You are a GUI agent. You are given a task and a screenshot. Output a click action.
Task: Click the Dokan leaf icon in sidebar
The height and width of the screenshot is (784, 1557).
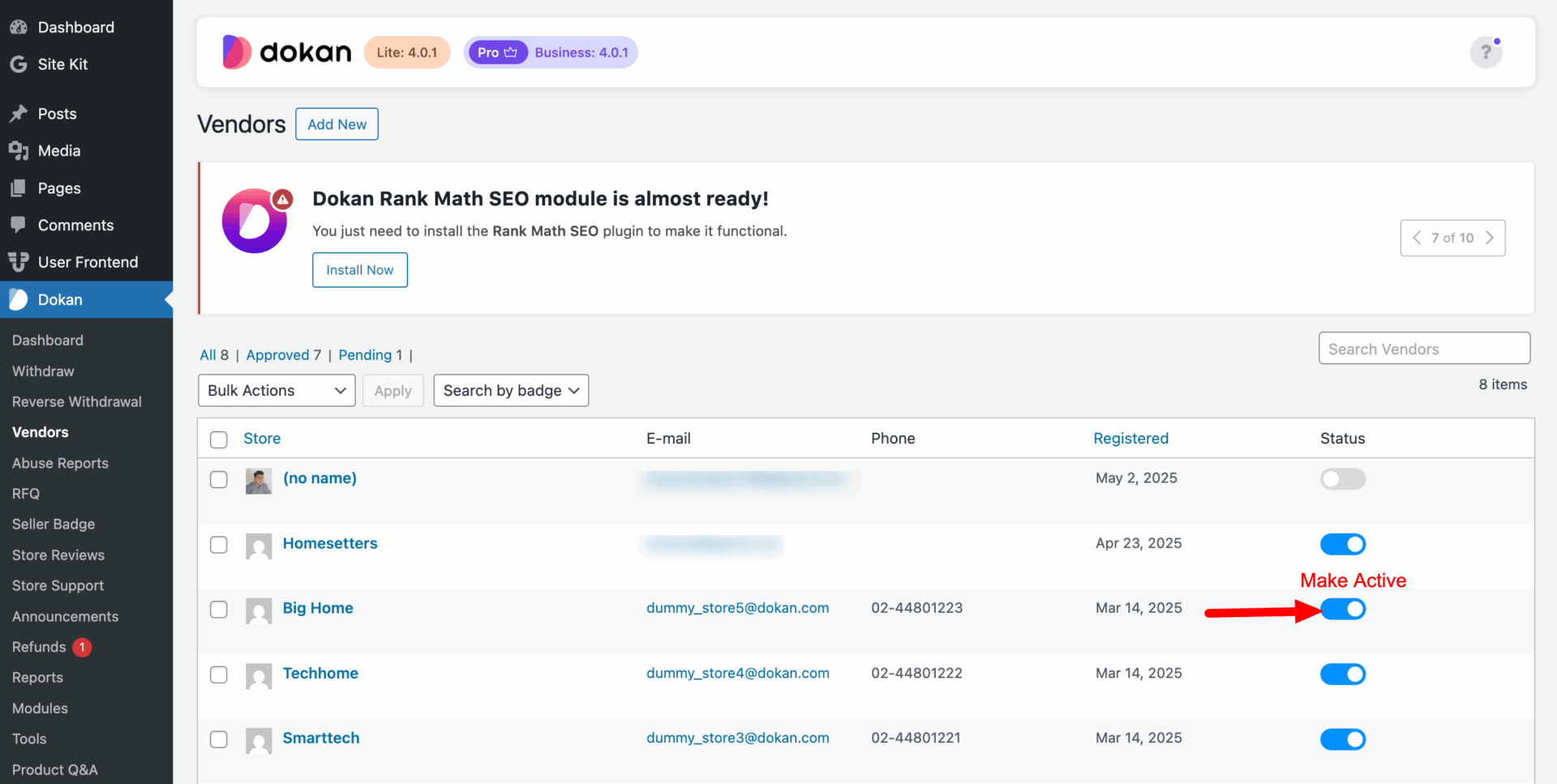point(19,299)
